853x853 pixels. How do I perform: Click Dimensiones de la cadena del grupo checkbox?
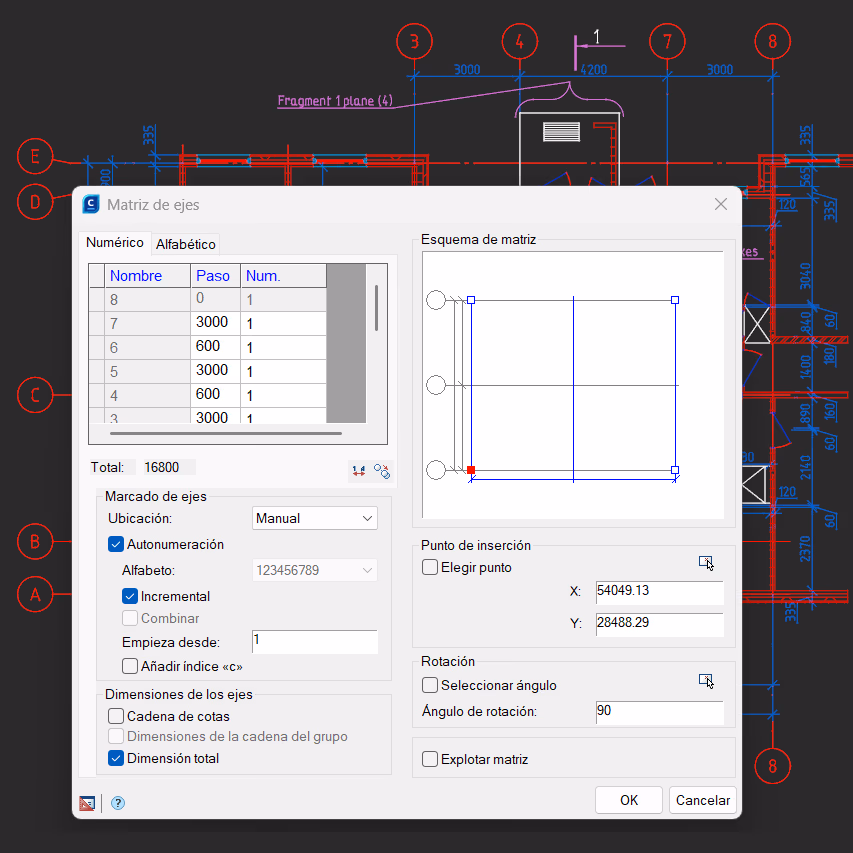(115, 736)
